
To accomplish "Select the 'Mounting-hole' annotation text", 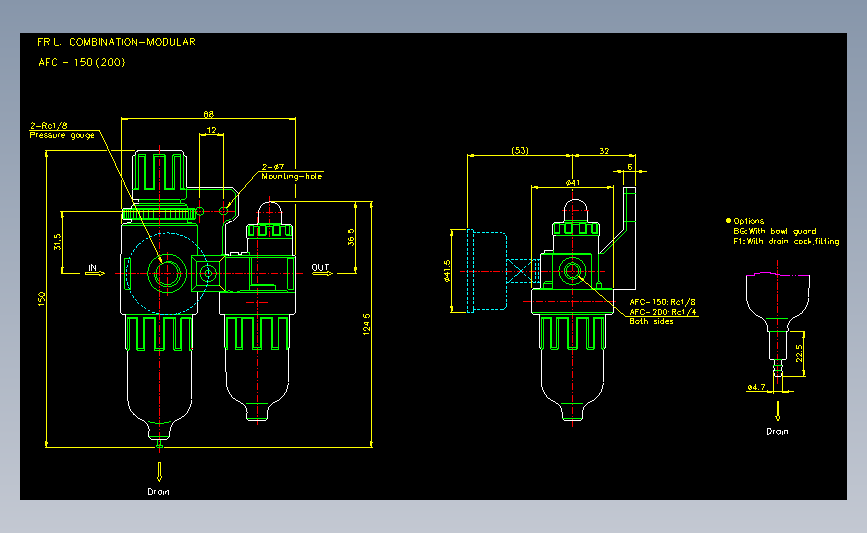I will pos(291,176).
